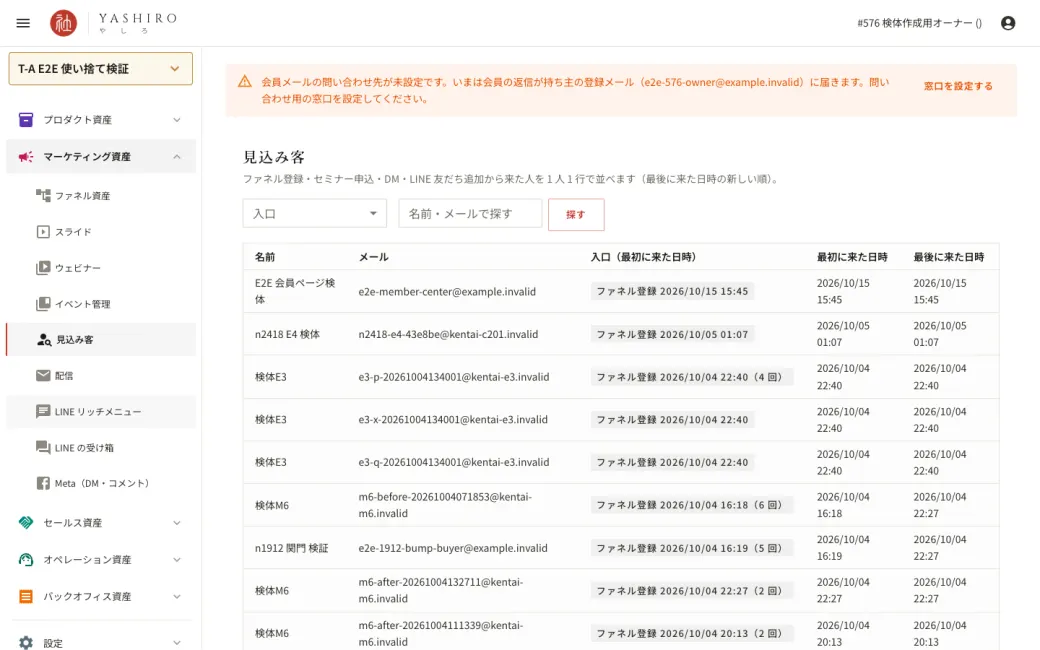Click the #576 検体作成用オーナー account label

[x=919, y=23]
